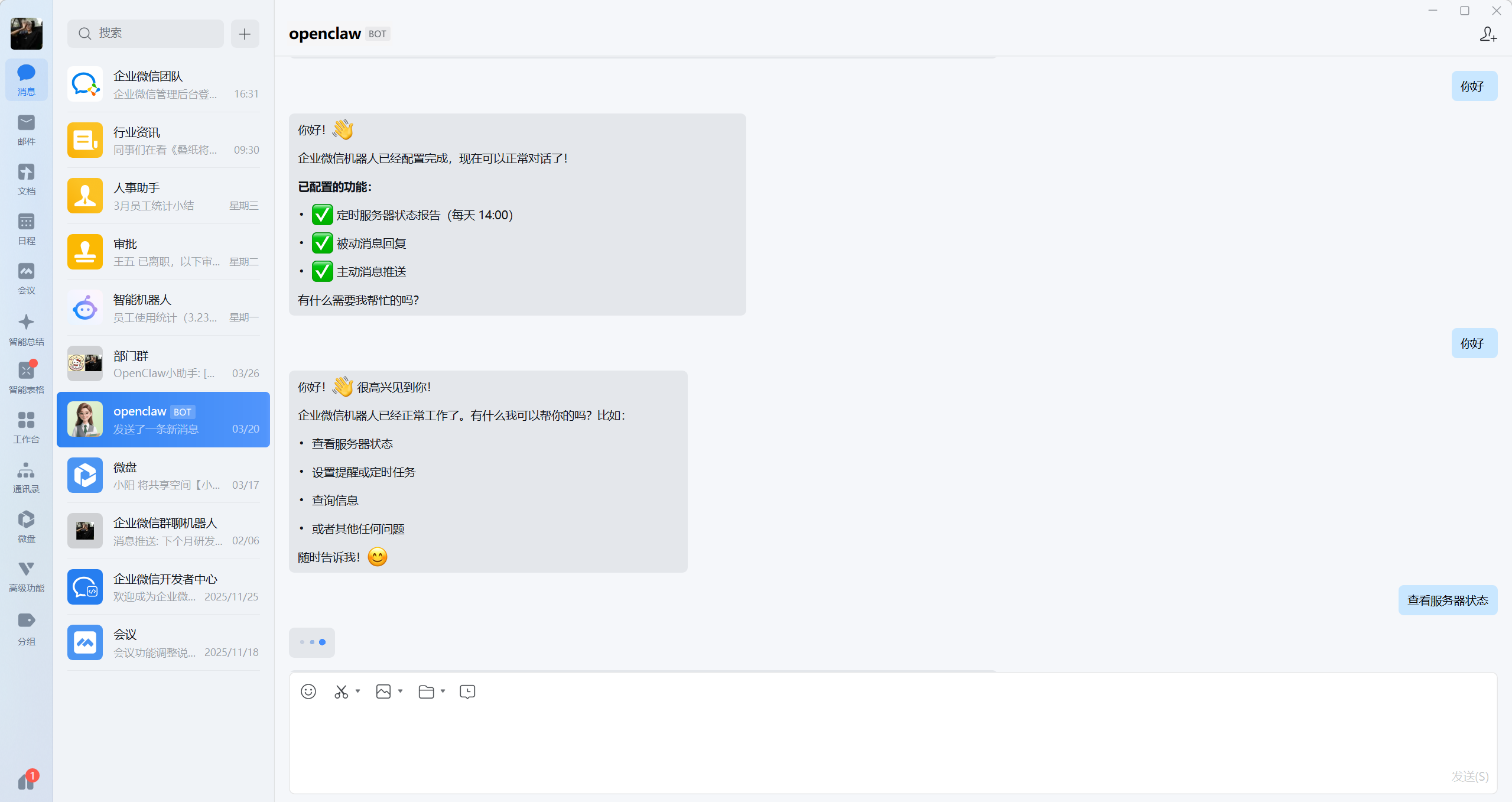
Task: Click the user profile avatar top-left
Action: pos(26,33)
